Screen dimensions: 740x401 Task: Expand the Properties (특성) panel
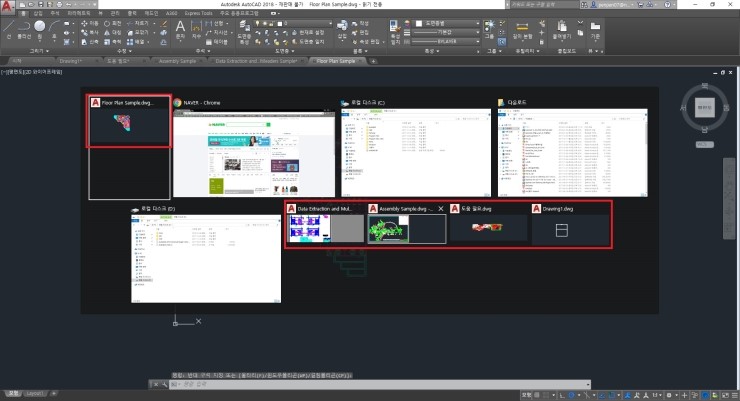[x=431, y=51]
